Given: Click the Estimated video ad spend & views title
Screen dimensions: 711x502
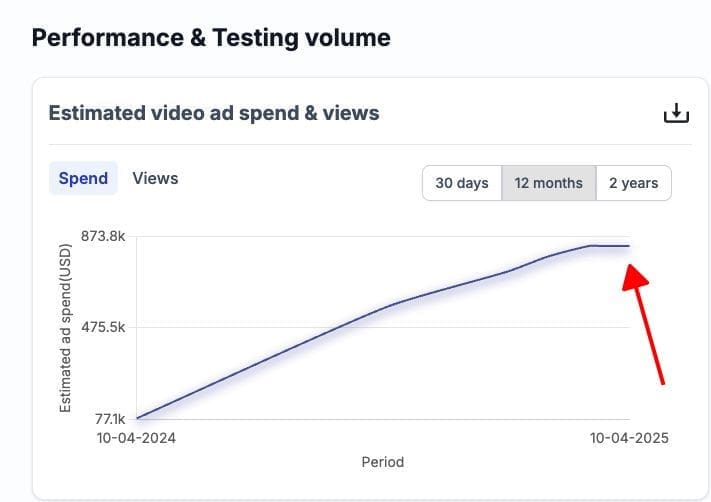Looking at the screenshot, I should tap(214, 113).
